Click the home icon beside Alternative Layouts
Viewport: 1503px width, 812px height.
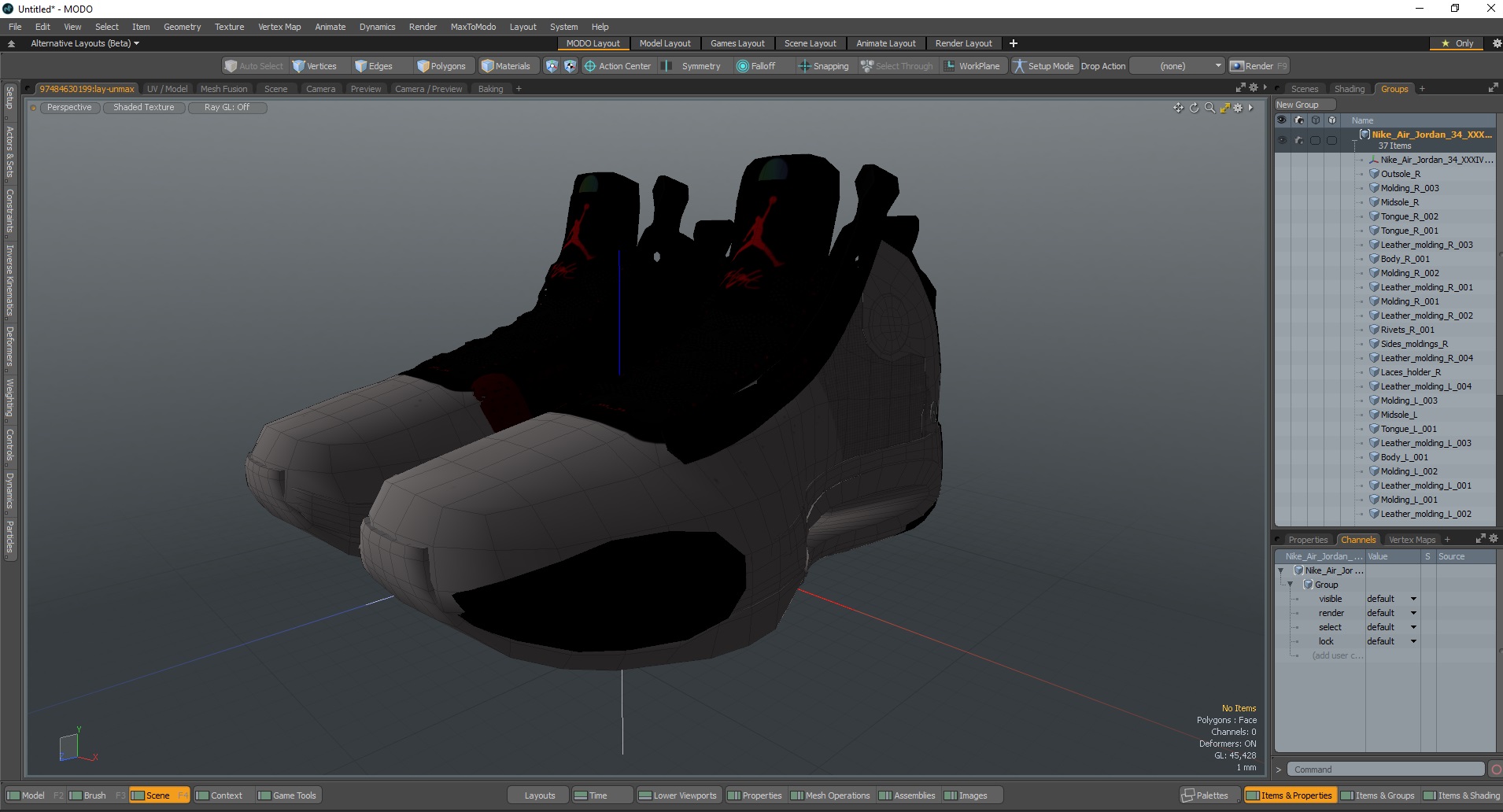[11, 43]
